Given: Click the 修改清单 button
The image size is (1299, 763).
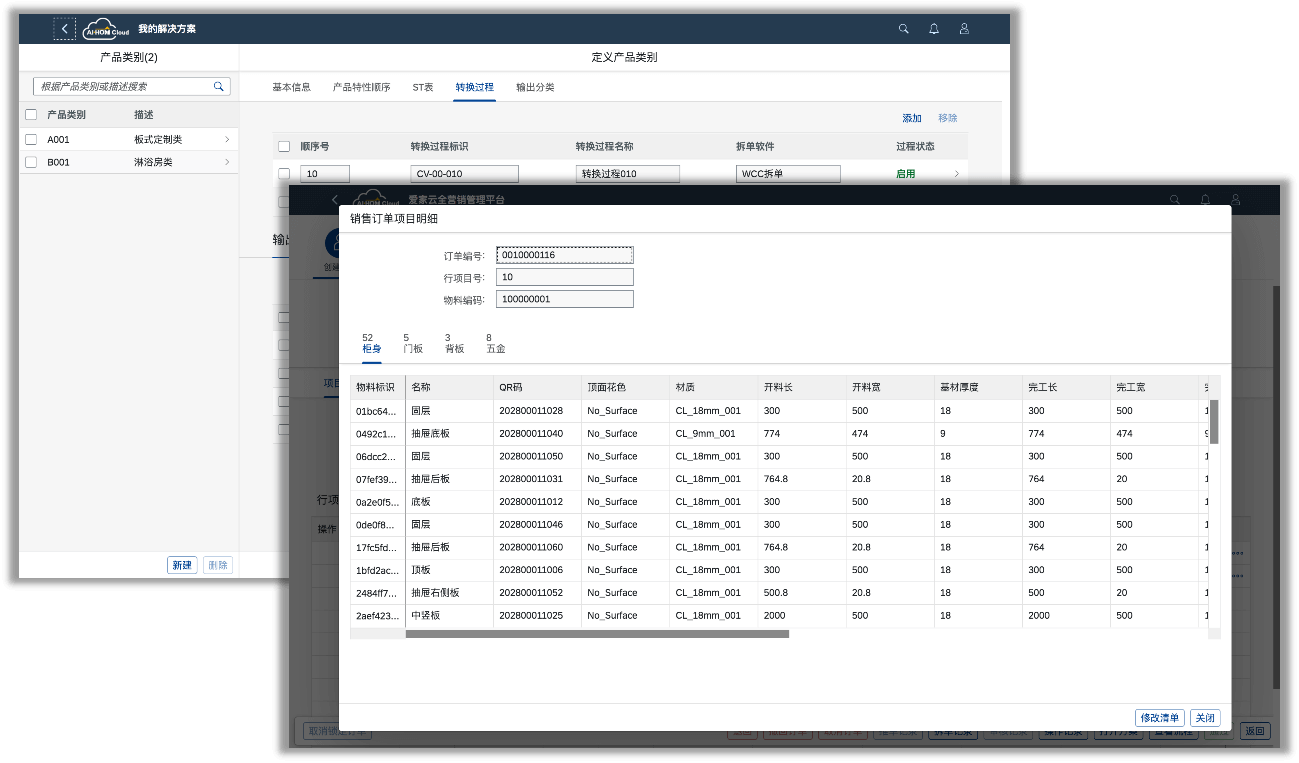Looking at the screenshot, I should tap(1160, 718).
